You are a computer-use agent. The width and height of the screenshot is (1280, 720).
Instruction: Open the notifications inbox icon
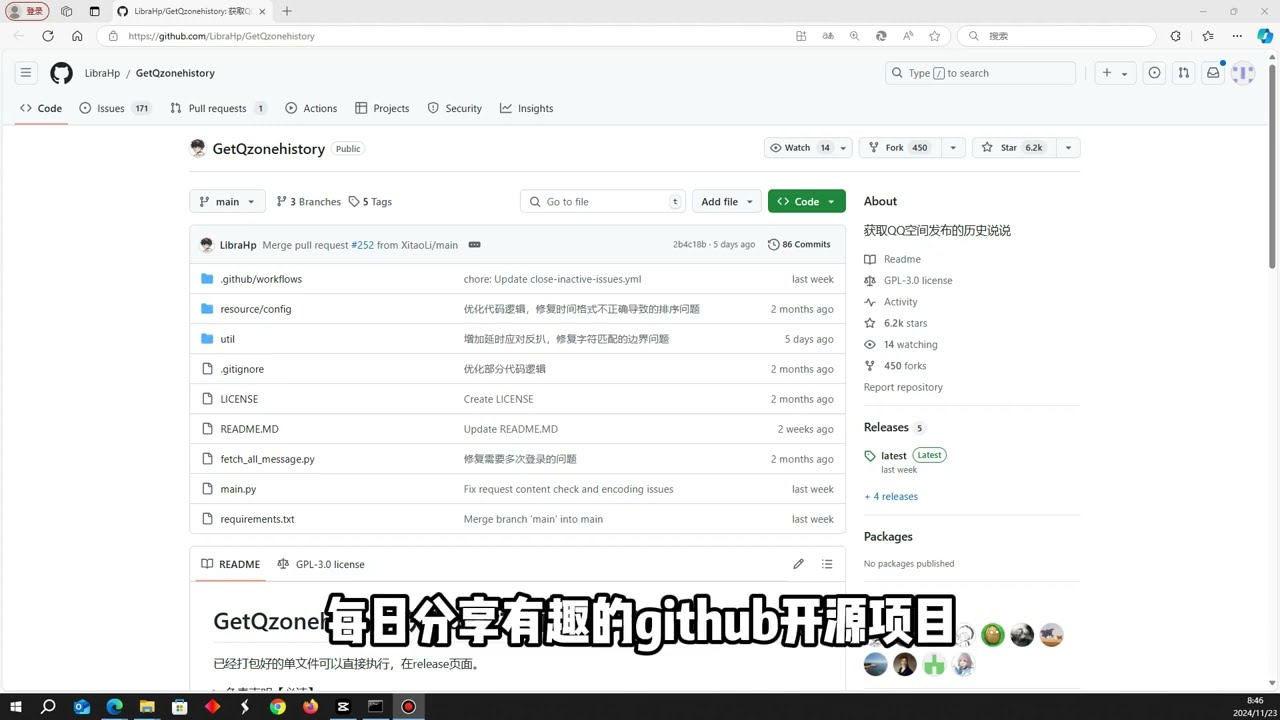[1213, 73]
